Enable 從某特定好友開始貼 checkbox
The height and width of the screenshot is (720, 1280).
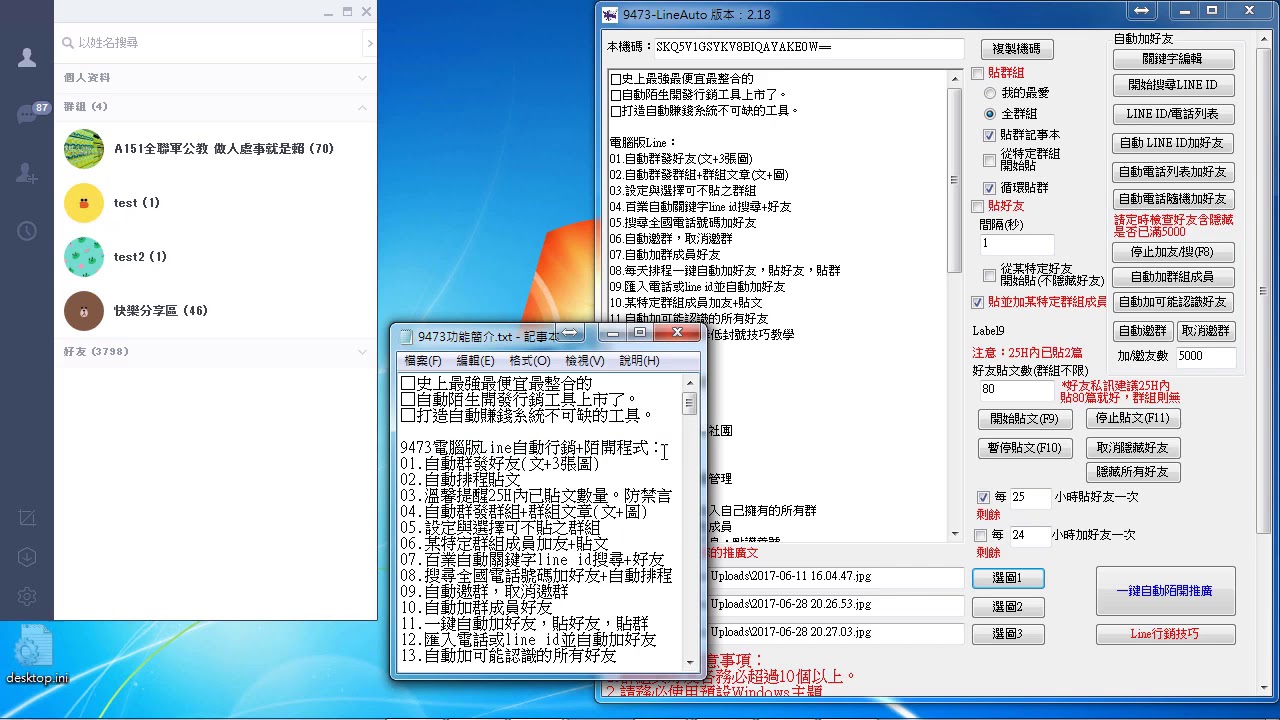(x=989, y=275)
